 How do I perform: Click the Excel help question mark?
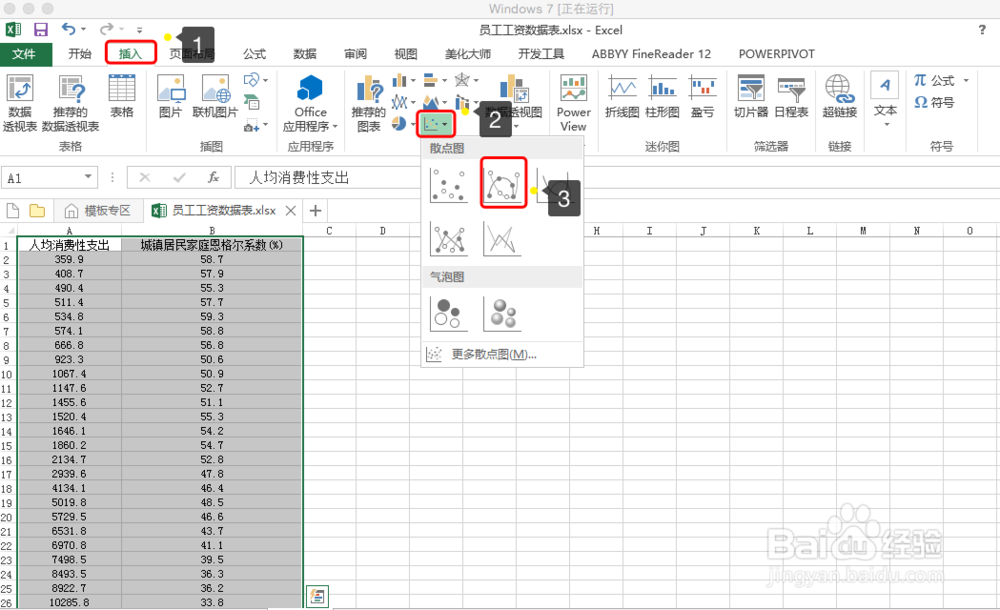point(982,29)
